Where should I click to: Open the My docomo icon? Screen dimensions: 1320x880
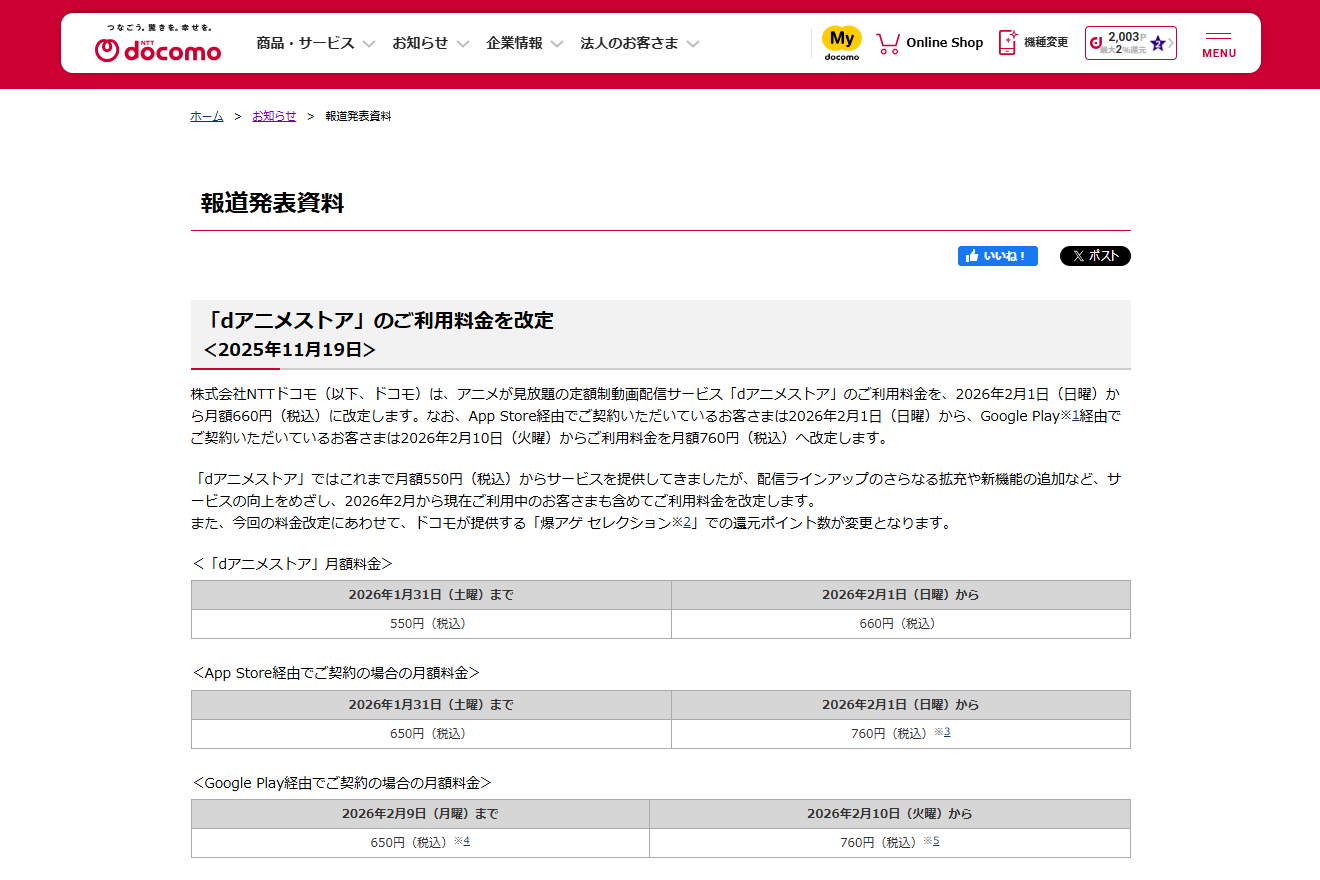[x=842, y=43]
